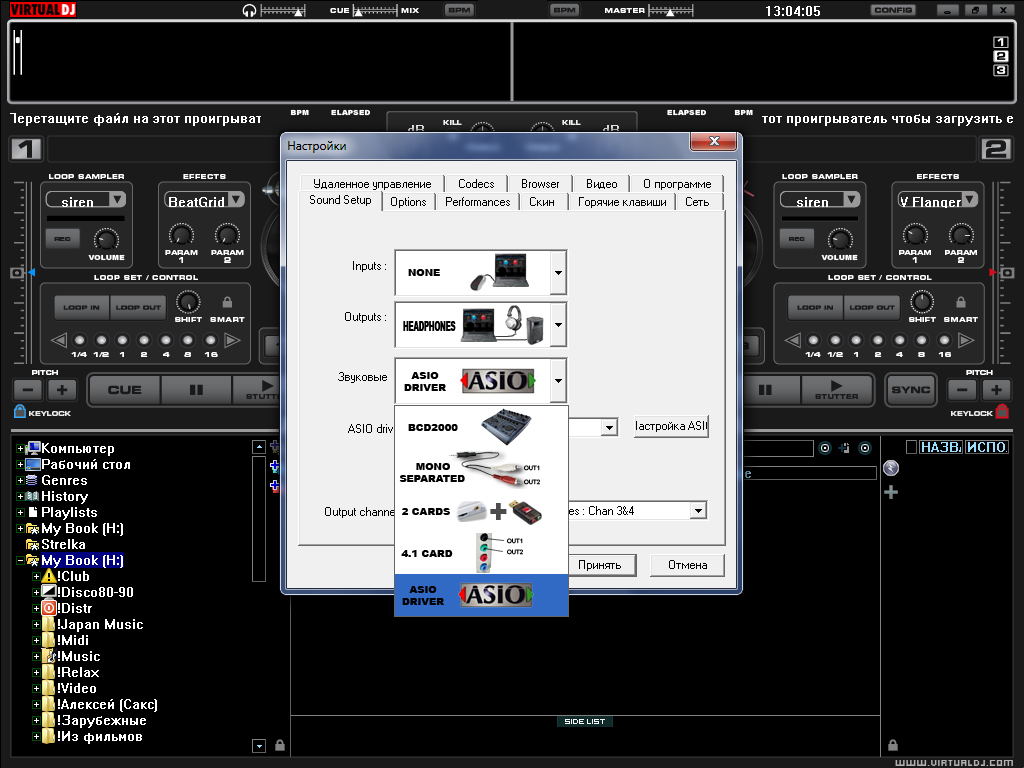Image resolution: width=1024 pixels, height=768 pixels.
Task: Open the Performances settings tab
Action: [477, 201]
